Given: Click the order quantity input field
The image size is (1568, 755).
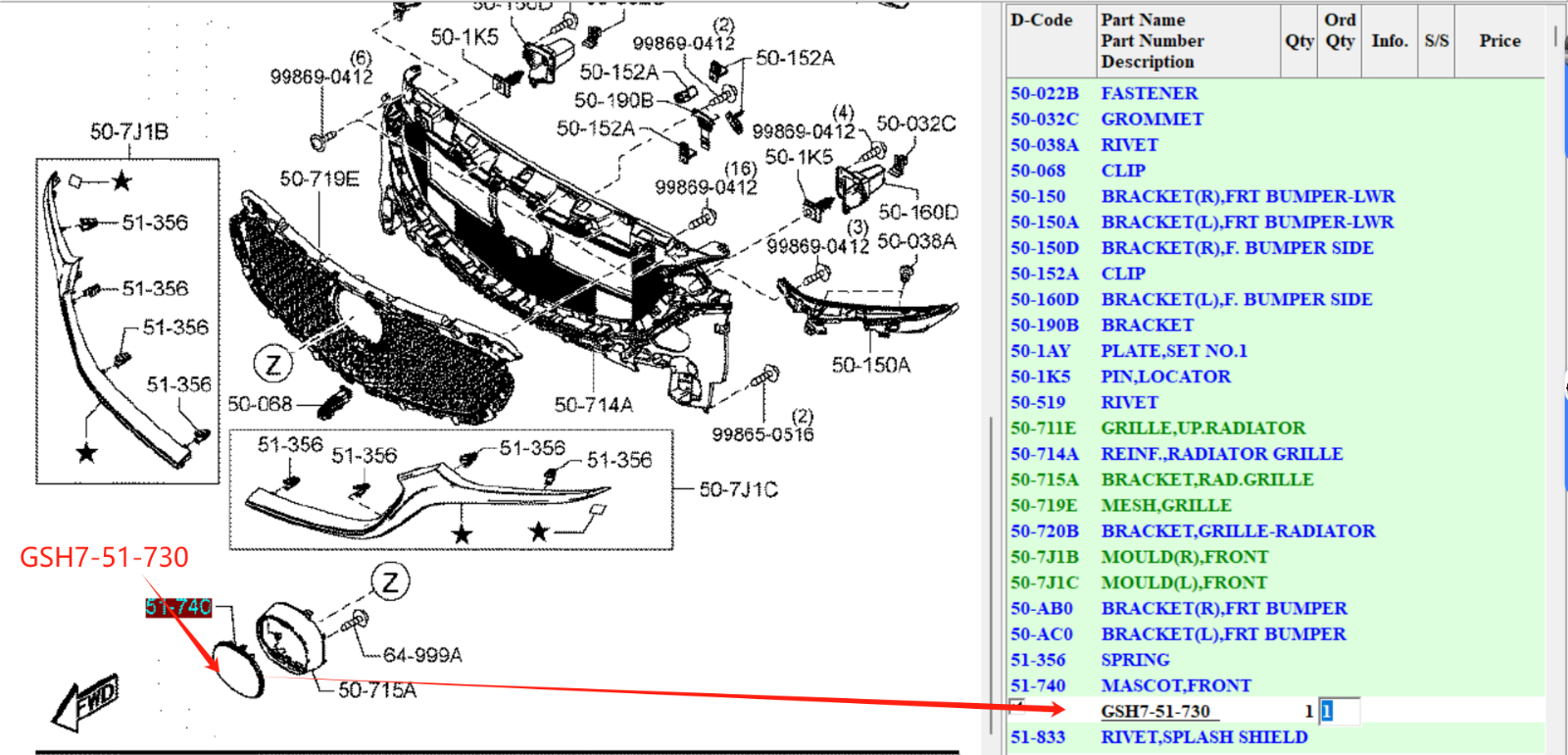Looking at the screenshot, I should coord(1339,711).
